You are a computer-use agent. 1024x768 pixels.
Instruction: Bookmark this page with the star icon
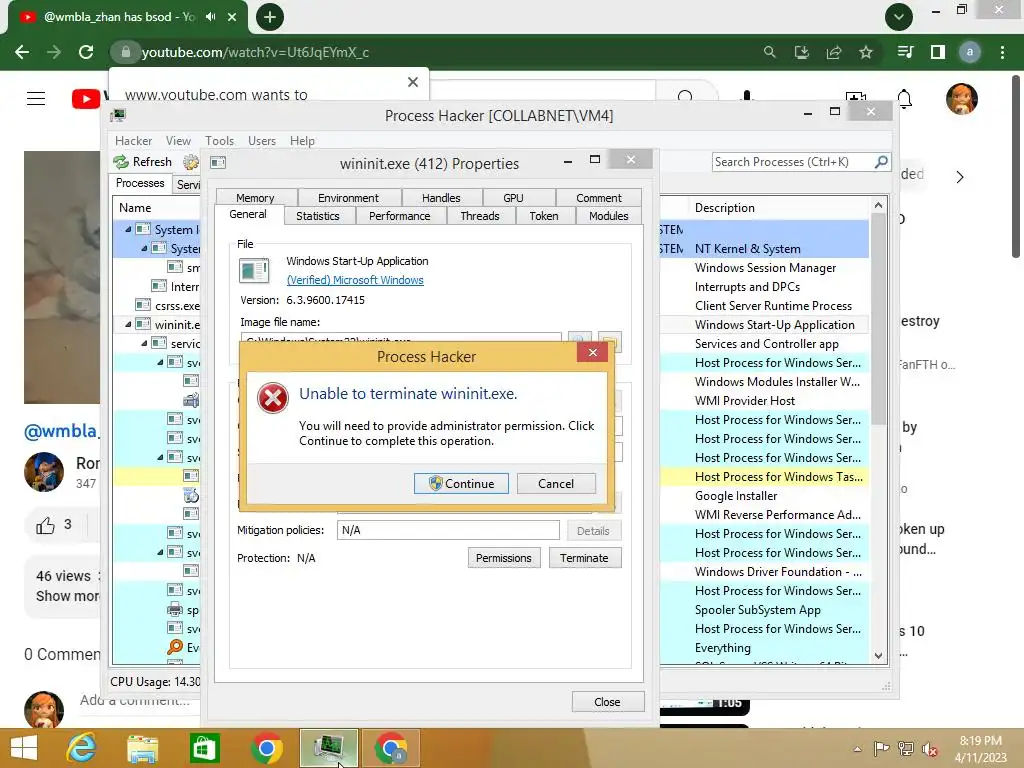[866, 52]
